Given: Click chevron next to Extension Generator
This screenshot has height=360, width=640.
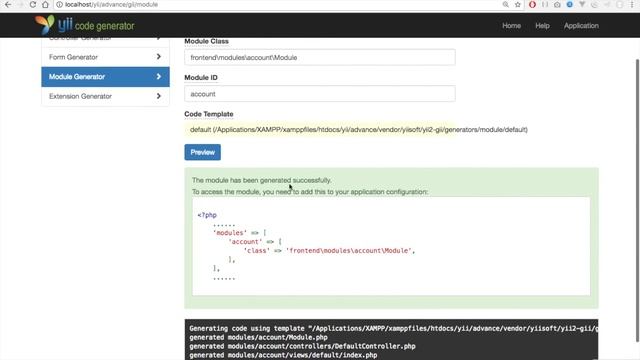Looking at the screenshot, I should click(x=159, y=96).
